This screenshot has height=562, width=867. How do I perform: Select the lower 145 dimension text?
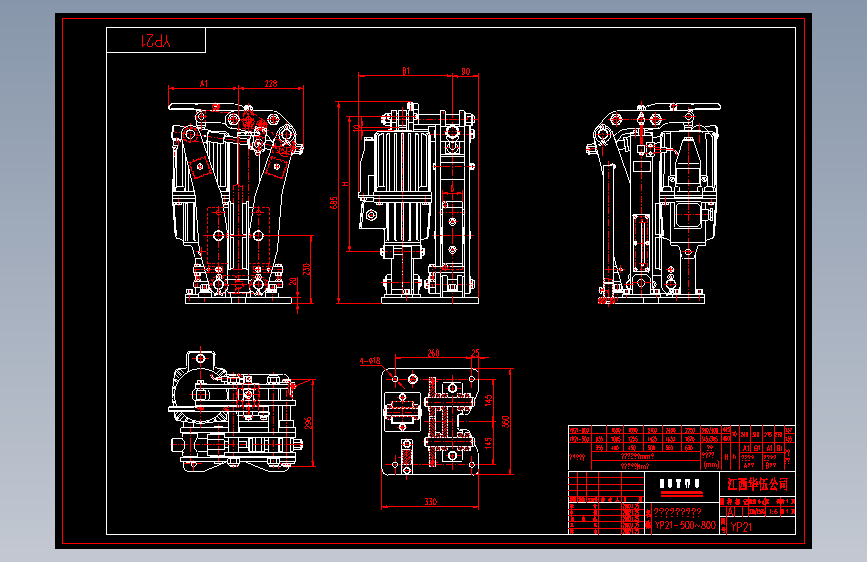coord(488,443)
